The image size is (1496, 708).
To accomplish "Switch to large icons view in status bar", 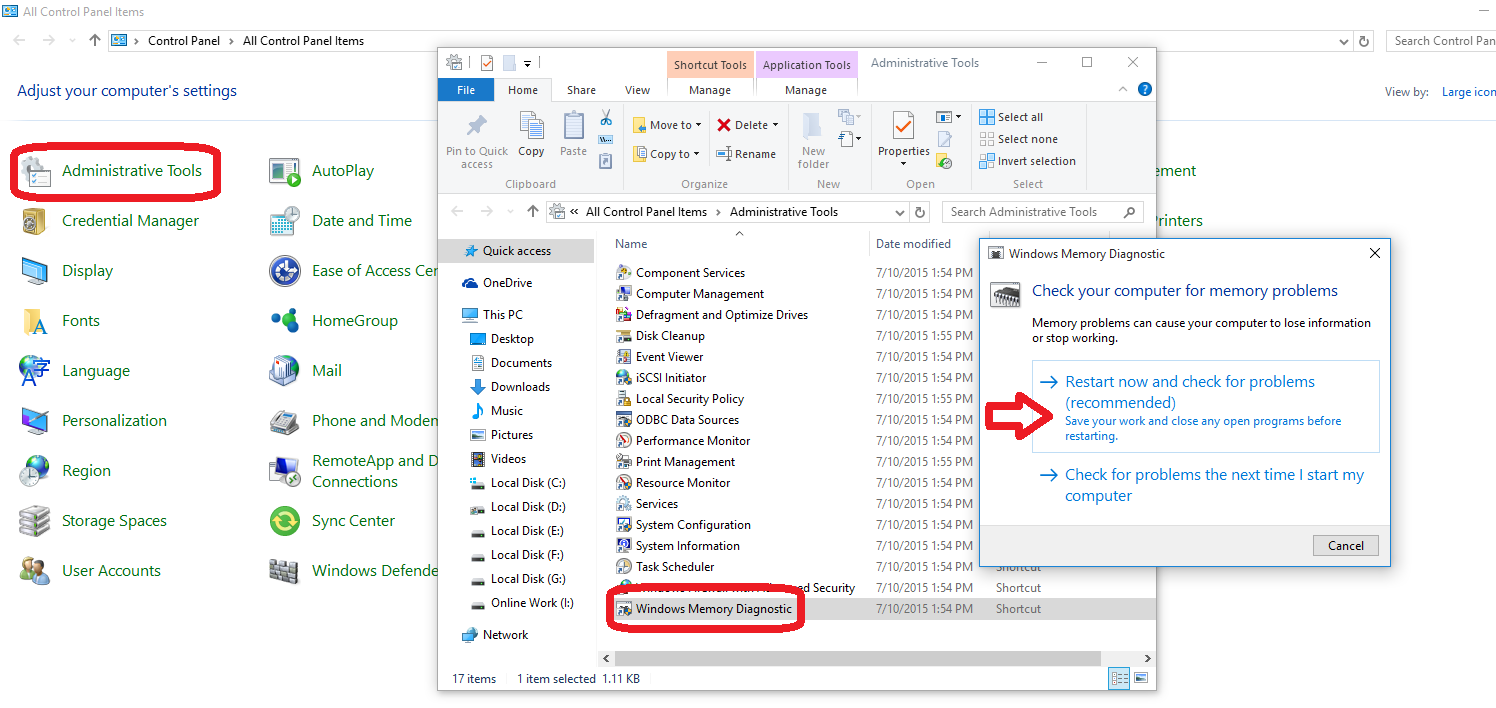I will point(1140,678).
